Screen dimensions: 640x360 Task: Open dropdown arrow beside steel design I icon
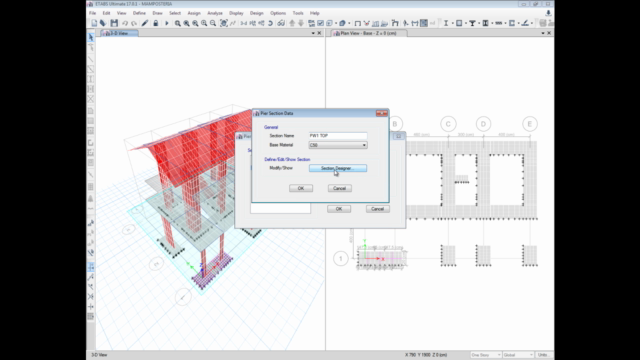tap(452, 23)
